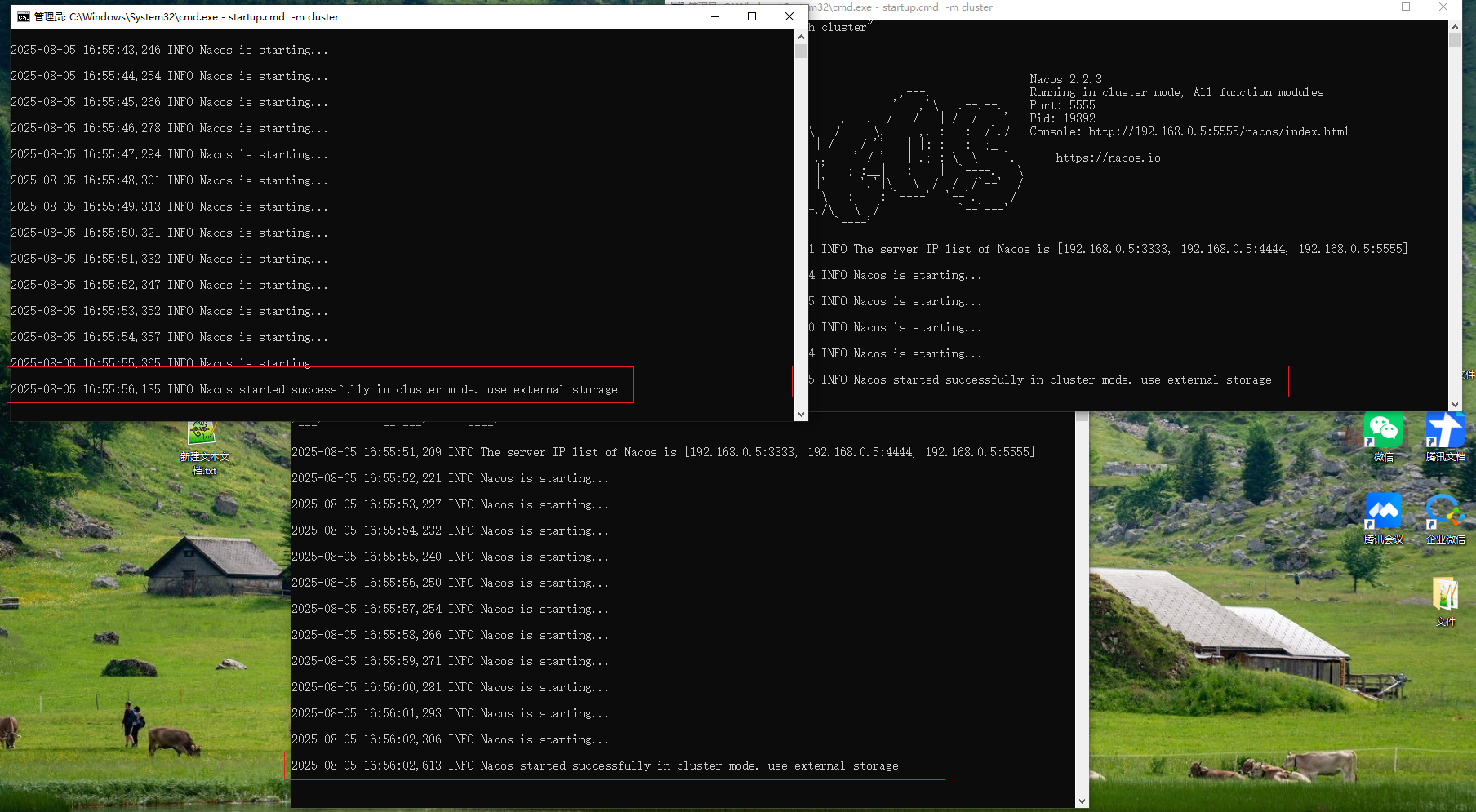The width and height of the screenshot is (1476, 812).
Task: Click the 16:56:02,613 started successfully line
Action: (595, 765)
